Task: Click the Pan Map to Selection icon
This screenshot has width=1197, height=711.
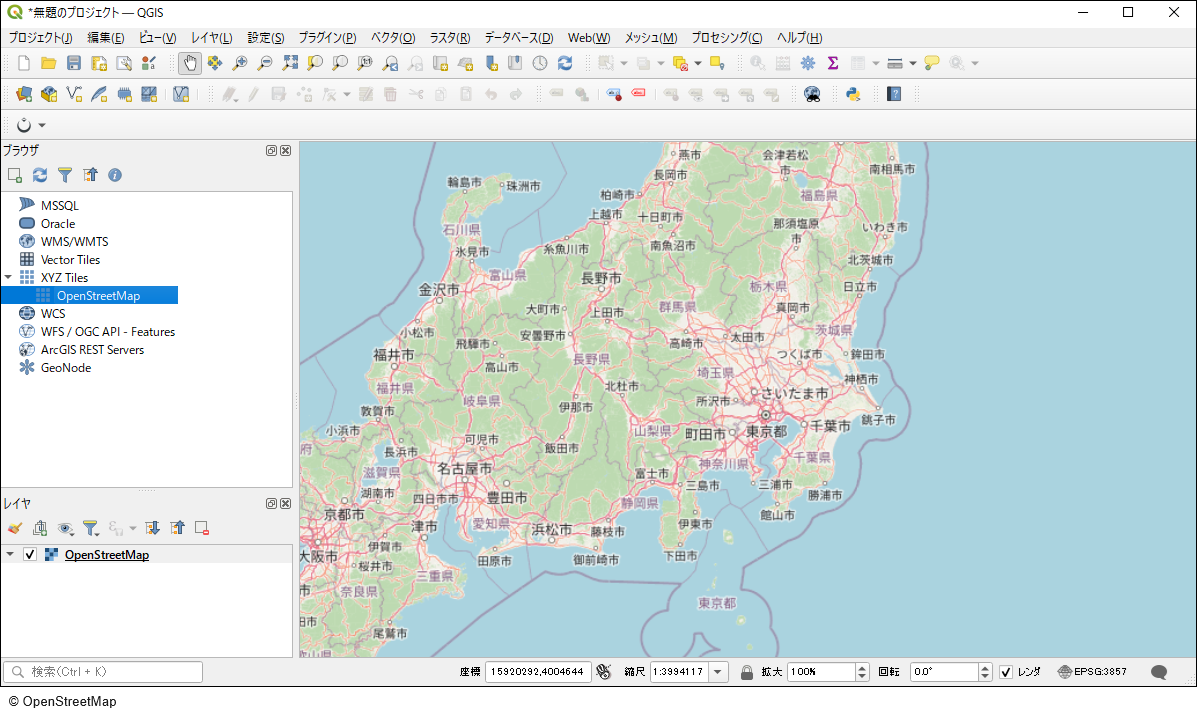Action: (215, 63)
